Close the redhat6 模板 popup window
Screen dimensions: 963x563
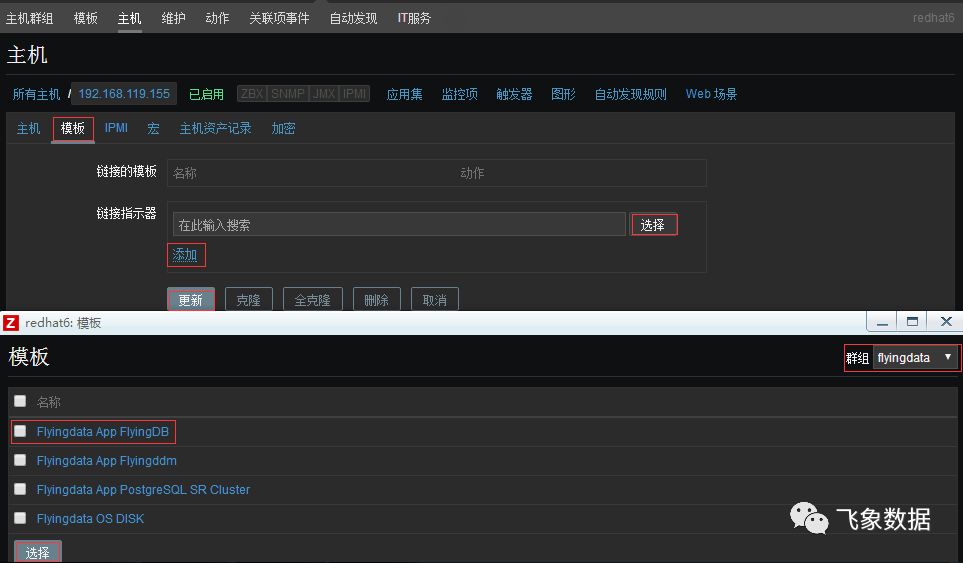pos(946,322)
